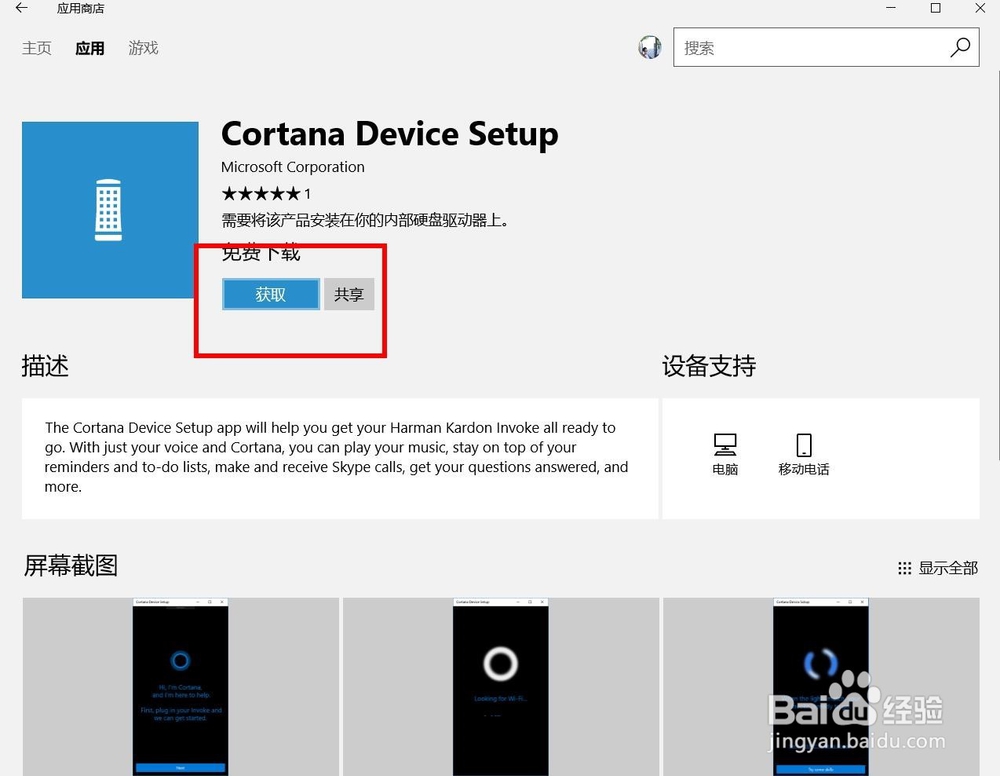Open the user account avatar
1000x776 pixels.
(x=650, y=47)
